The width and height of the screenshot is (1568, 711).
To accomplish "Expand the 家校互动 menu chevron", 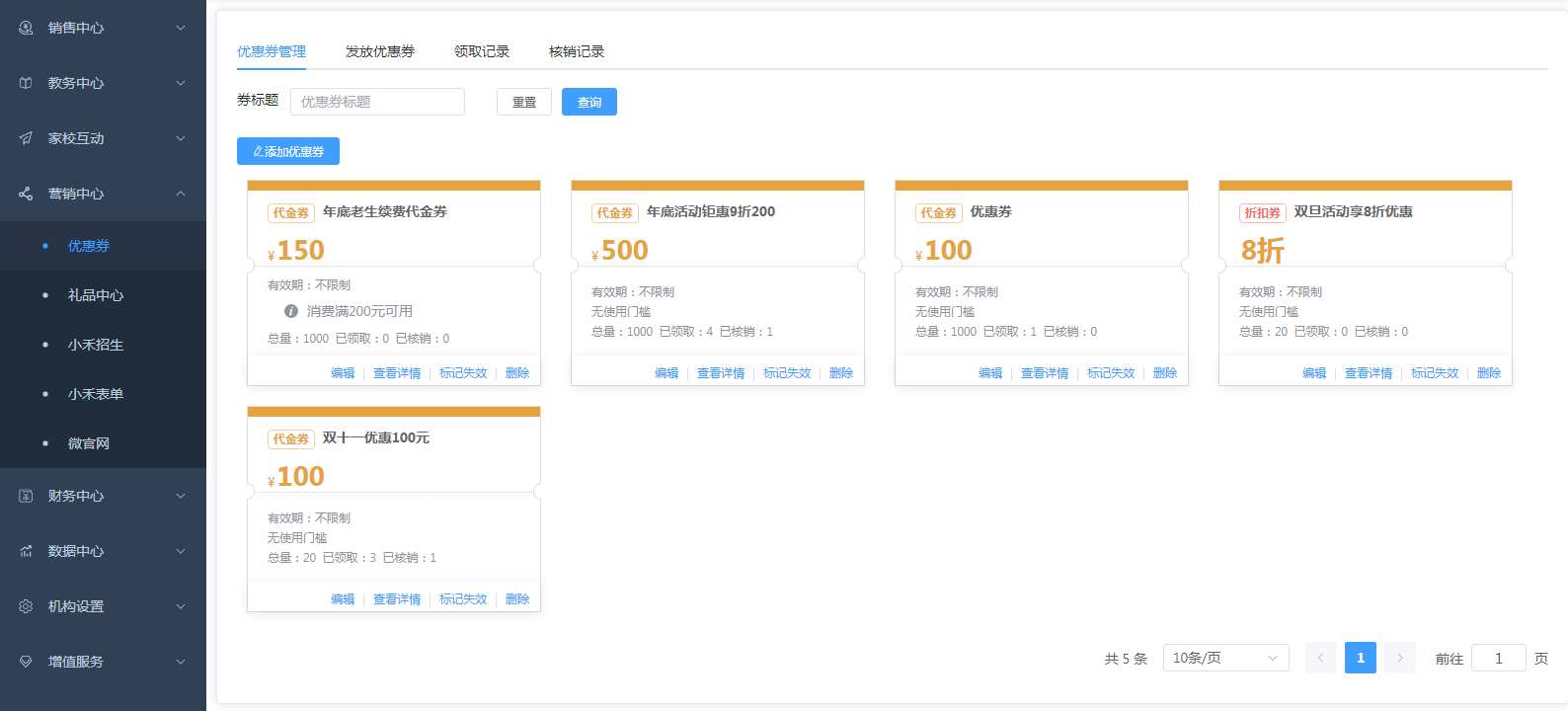I will (x=181, y=138).
